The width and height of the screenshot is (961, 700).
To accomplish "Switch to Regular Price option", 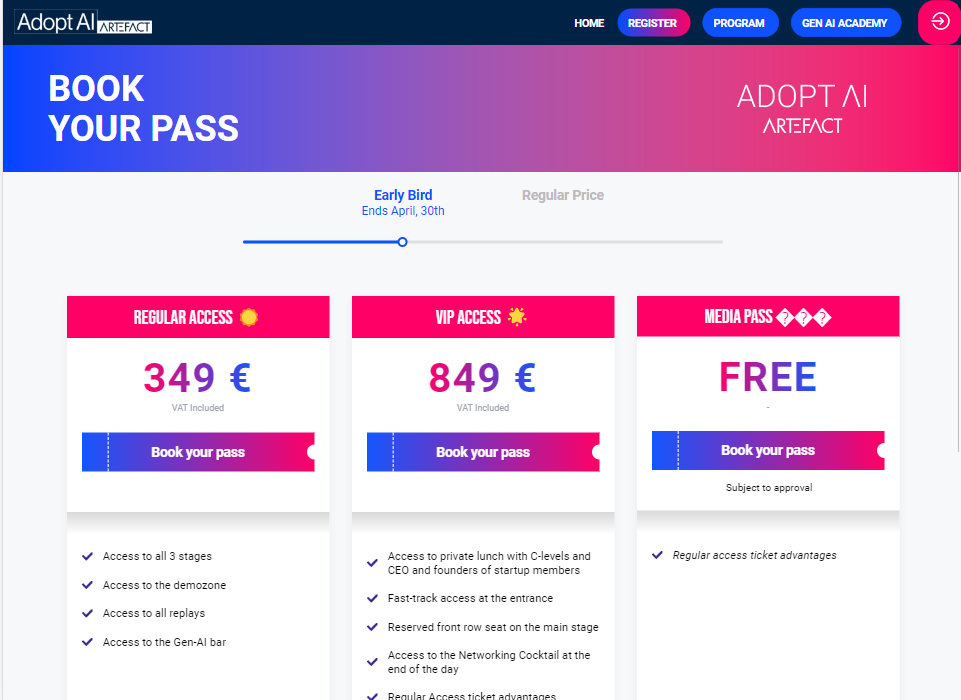I will coord(563,195).
